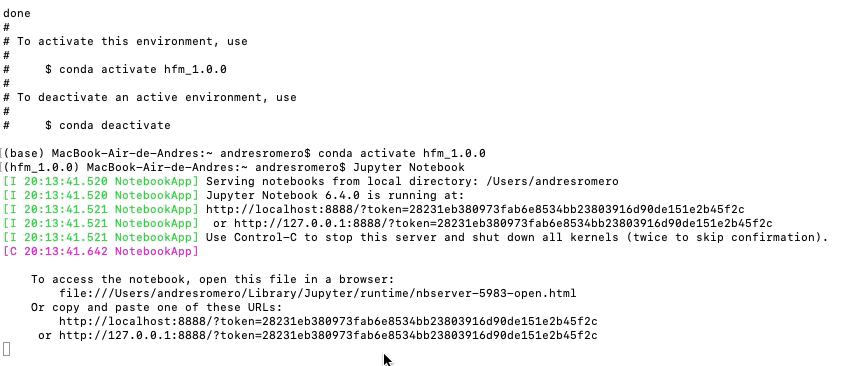846x366 pixels.
Task: Click the localhost:8888 token URL in the NotebookApp log
Action: tap(475, 209)
